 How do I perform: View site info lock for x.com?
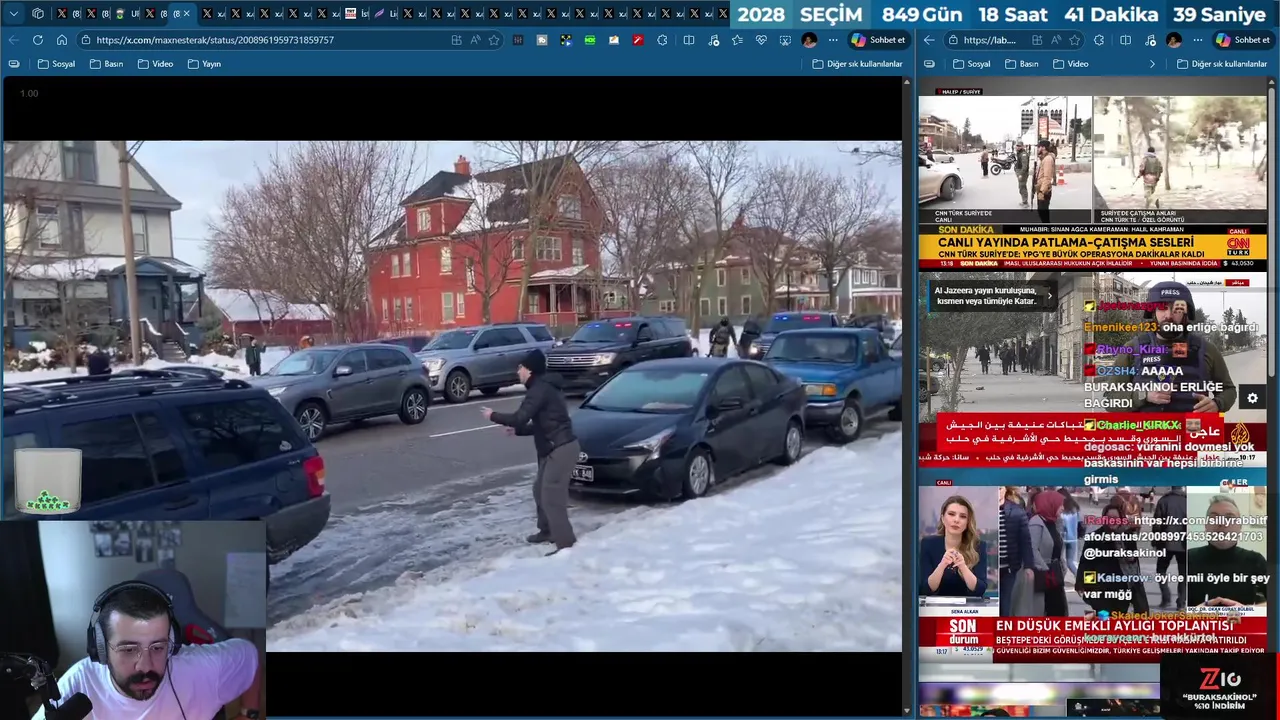(x=86, y=40)
